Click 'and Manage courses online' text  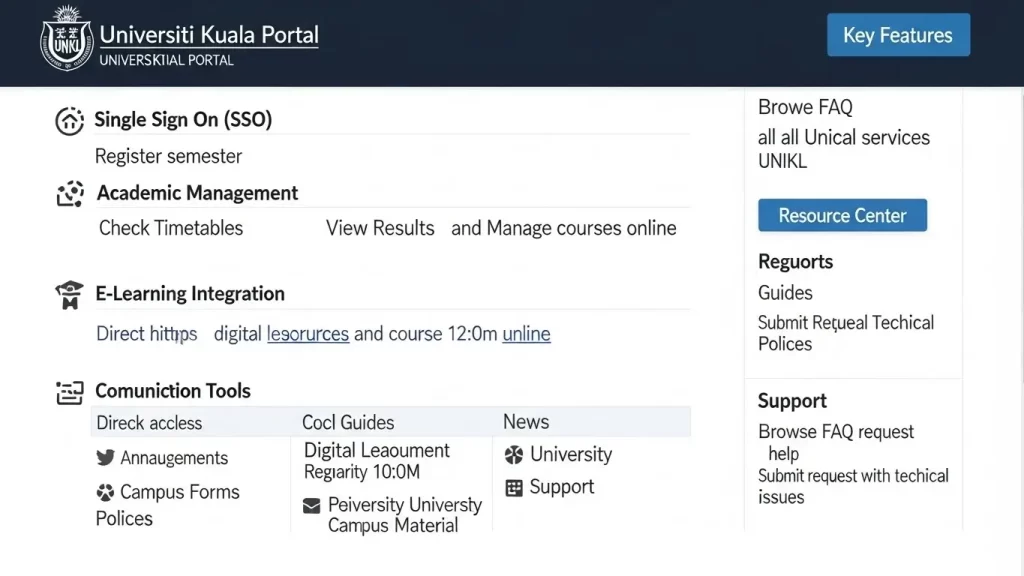click(564, 228)
